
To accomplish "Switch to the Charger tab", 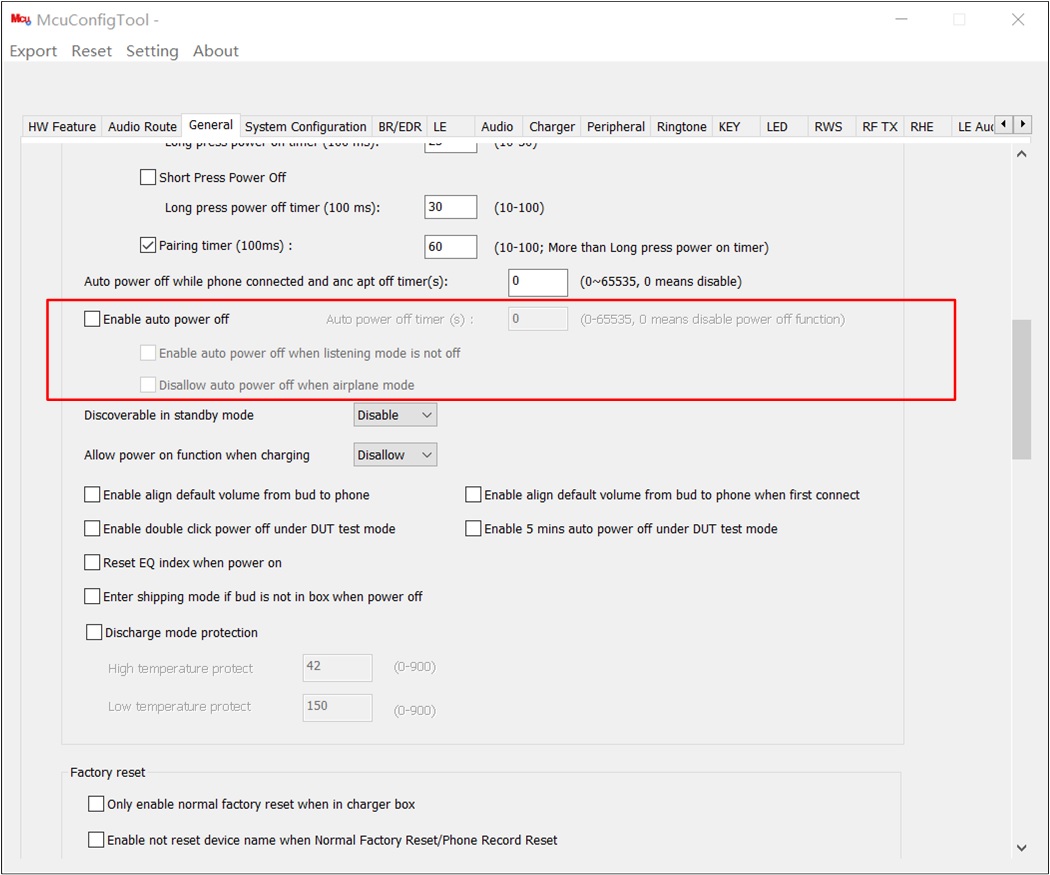I will click(552, 127).
